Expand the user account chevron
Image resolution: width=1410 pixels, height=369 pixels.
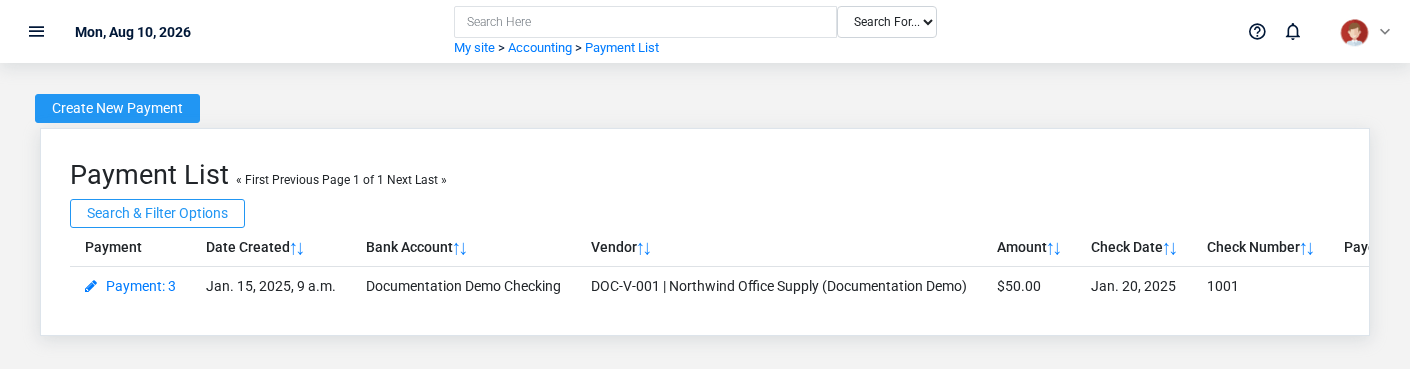(x=1385, y=32)
